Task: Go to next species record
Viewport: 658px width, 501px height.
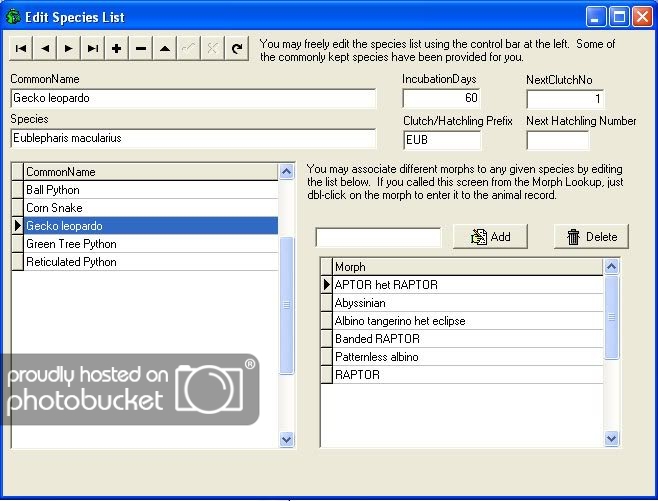Action: coord(69,48)
